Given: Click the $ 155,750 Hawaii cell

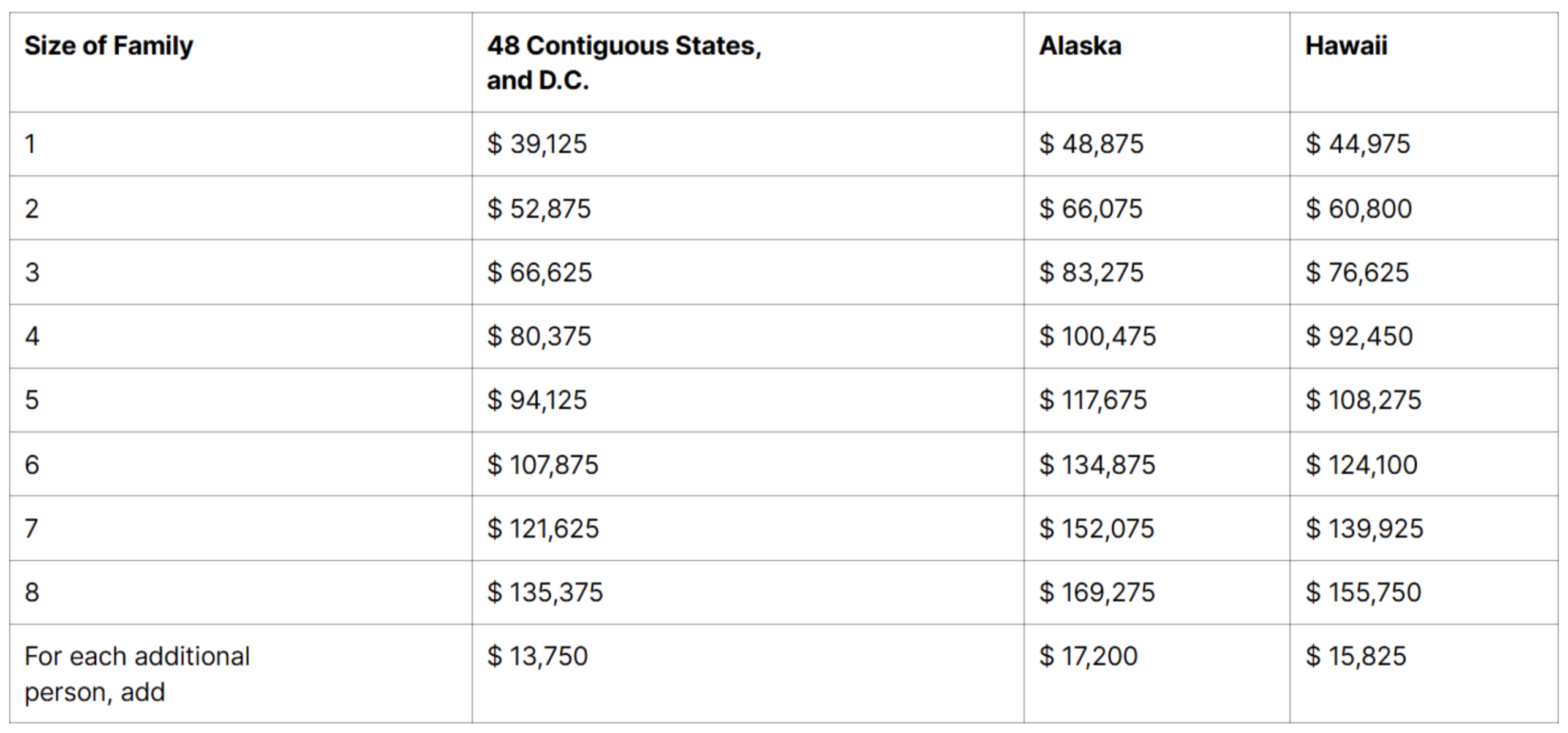Looking at the screenshot, I should [x=1363, y=592].
